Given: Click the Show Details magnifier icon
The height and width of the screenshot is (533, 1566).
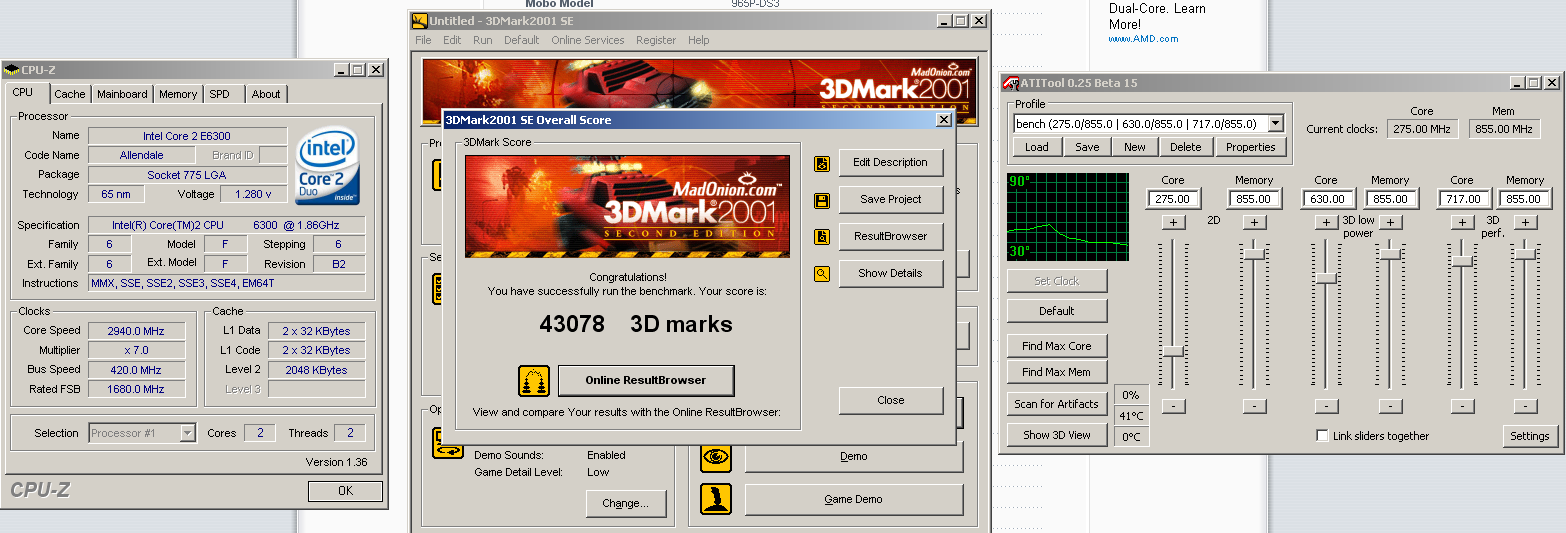Looking at the screenshot, I should (x=822, y=273).
